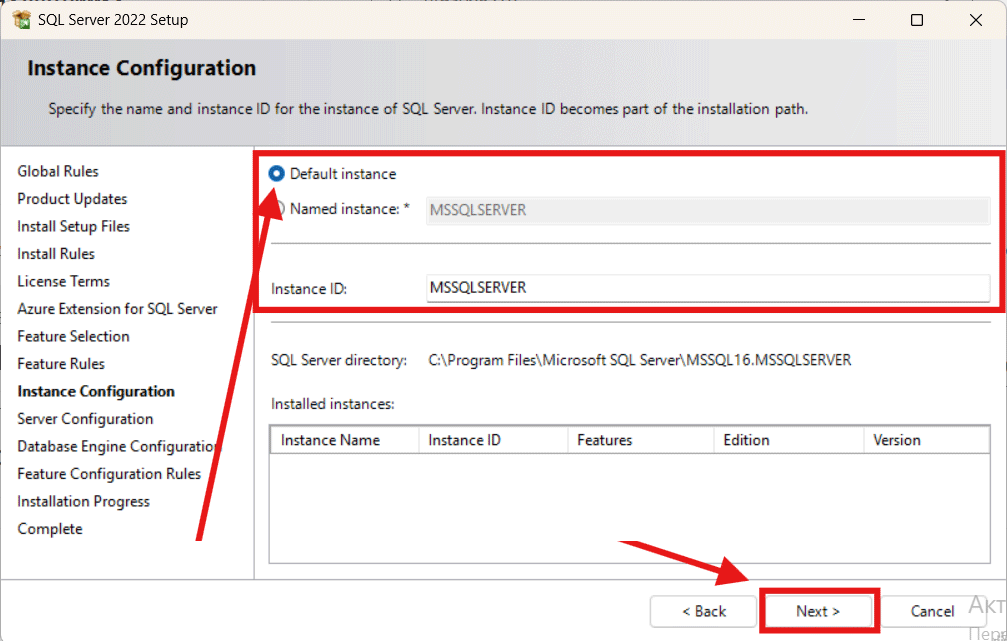This screenshot has height=641, width=1007.
Task: Open the Global Rules step
Action: tap(58, 172)
